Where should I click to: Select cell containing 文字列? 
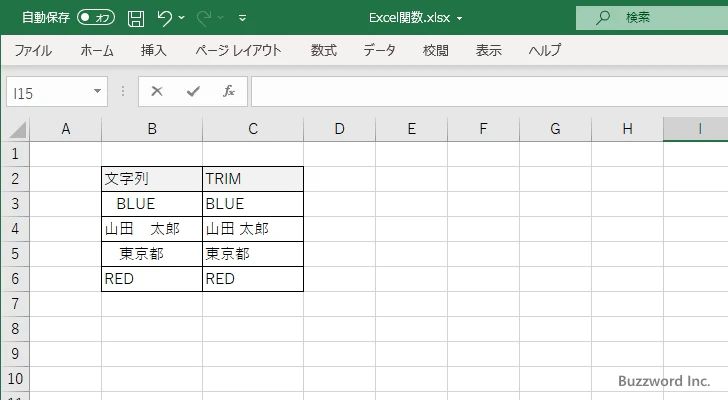152,179
